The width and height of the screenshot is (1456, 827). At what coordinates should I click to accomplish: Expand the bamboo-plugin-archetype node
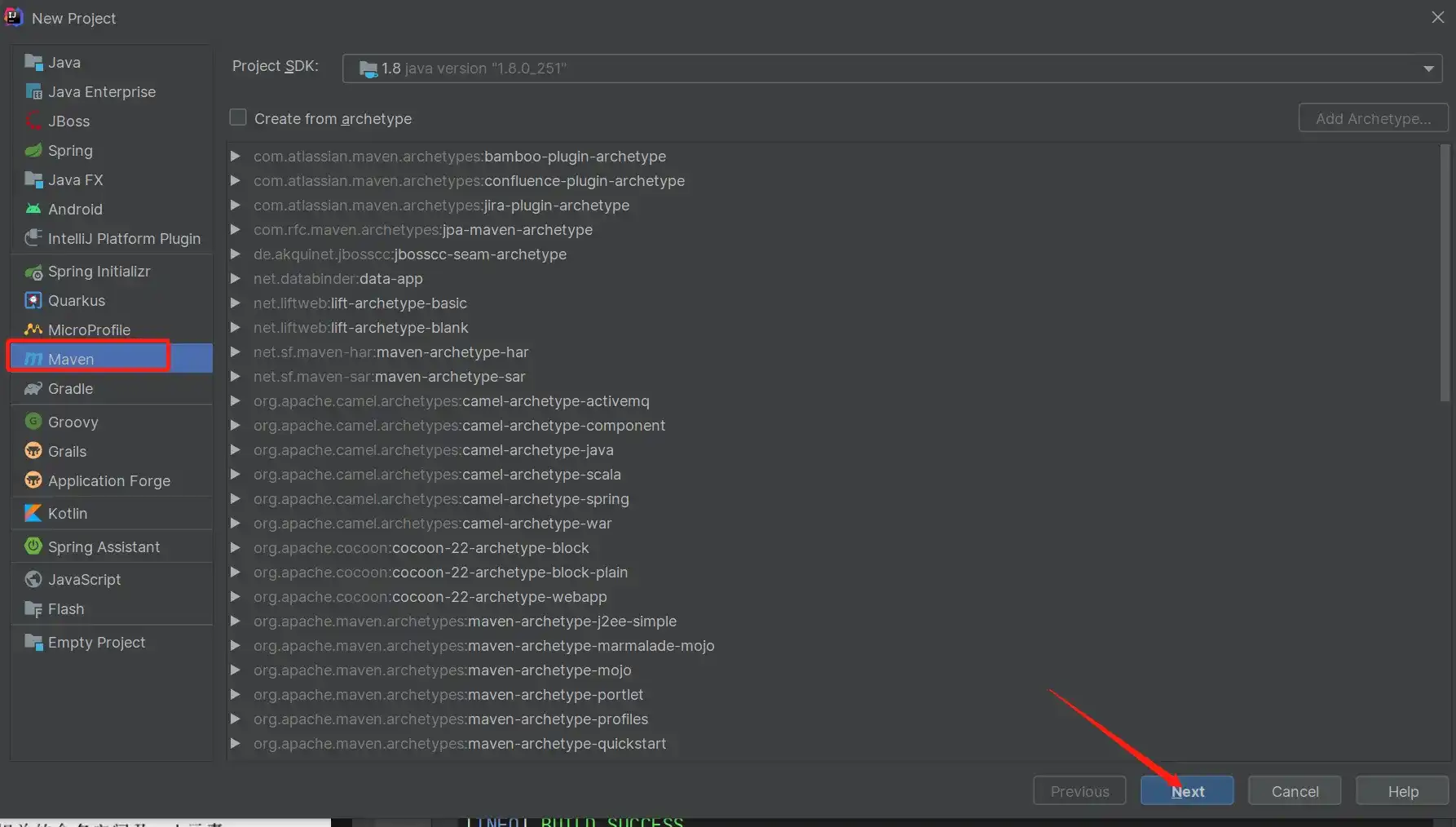coord(235,156)
